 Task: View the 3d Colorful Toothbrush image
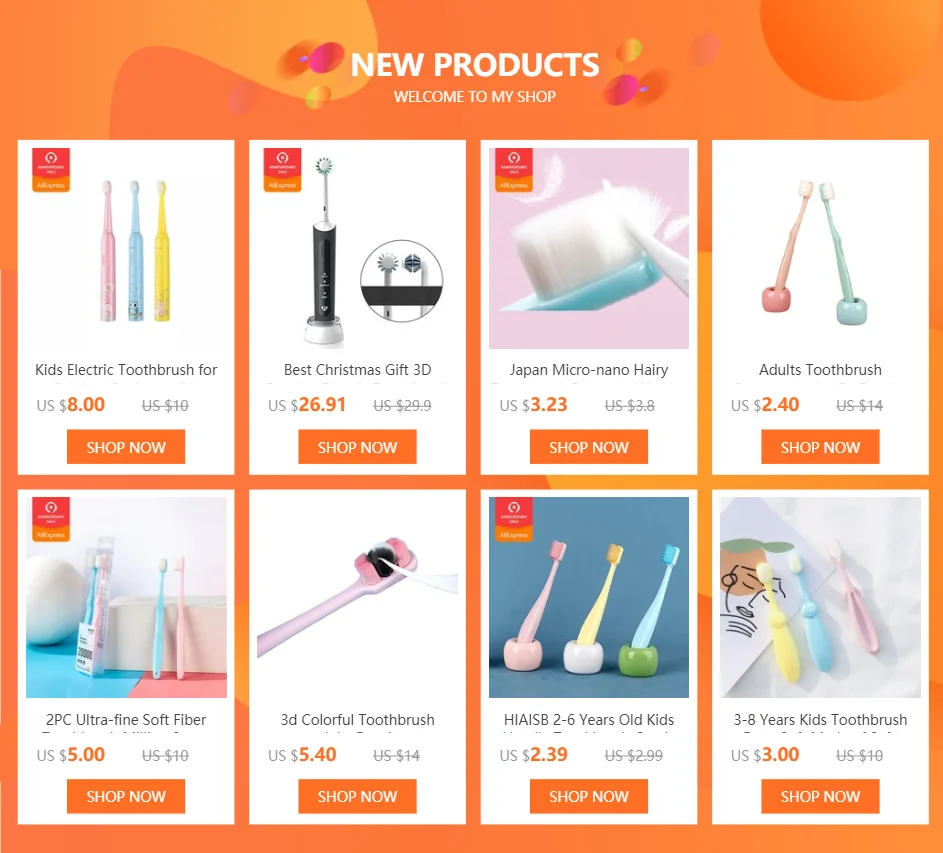357,597
